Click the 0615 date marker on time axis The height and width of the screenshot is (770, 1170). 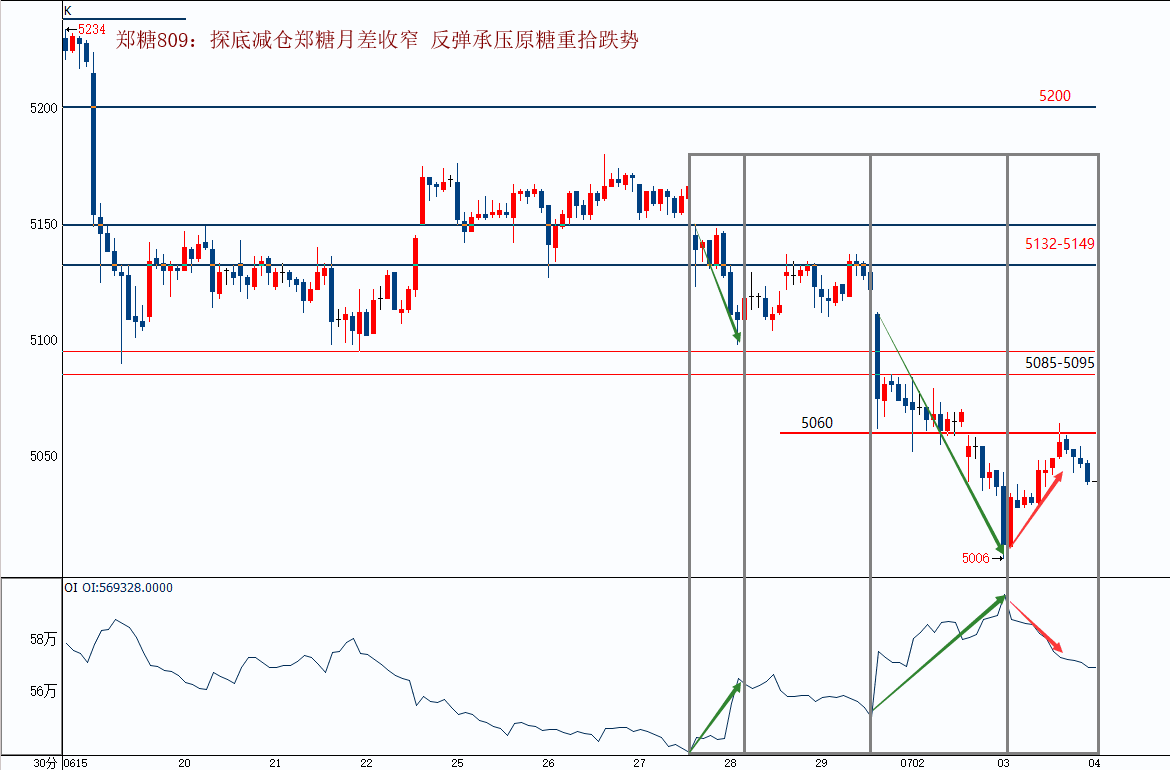(75, 763)
